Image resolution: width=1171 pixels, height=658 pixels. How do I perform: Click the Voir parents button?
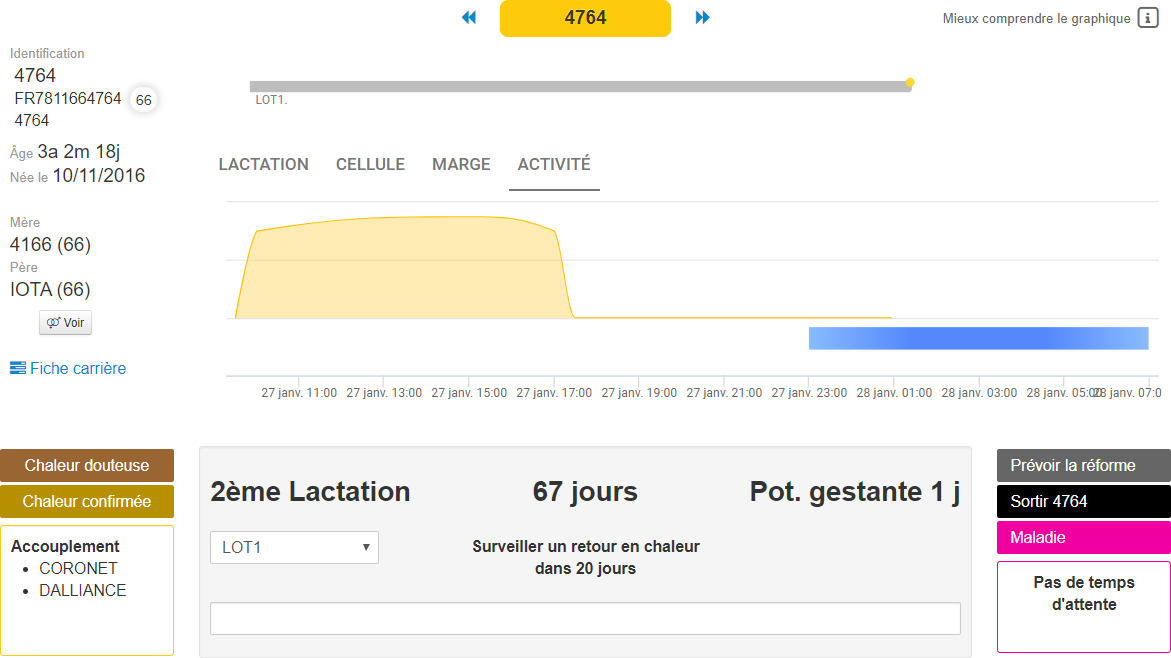pos(65,323)
